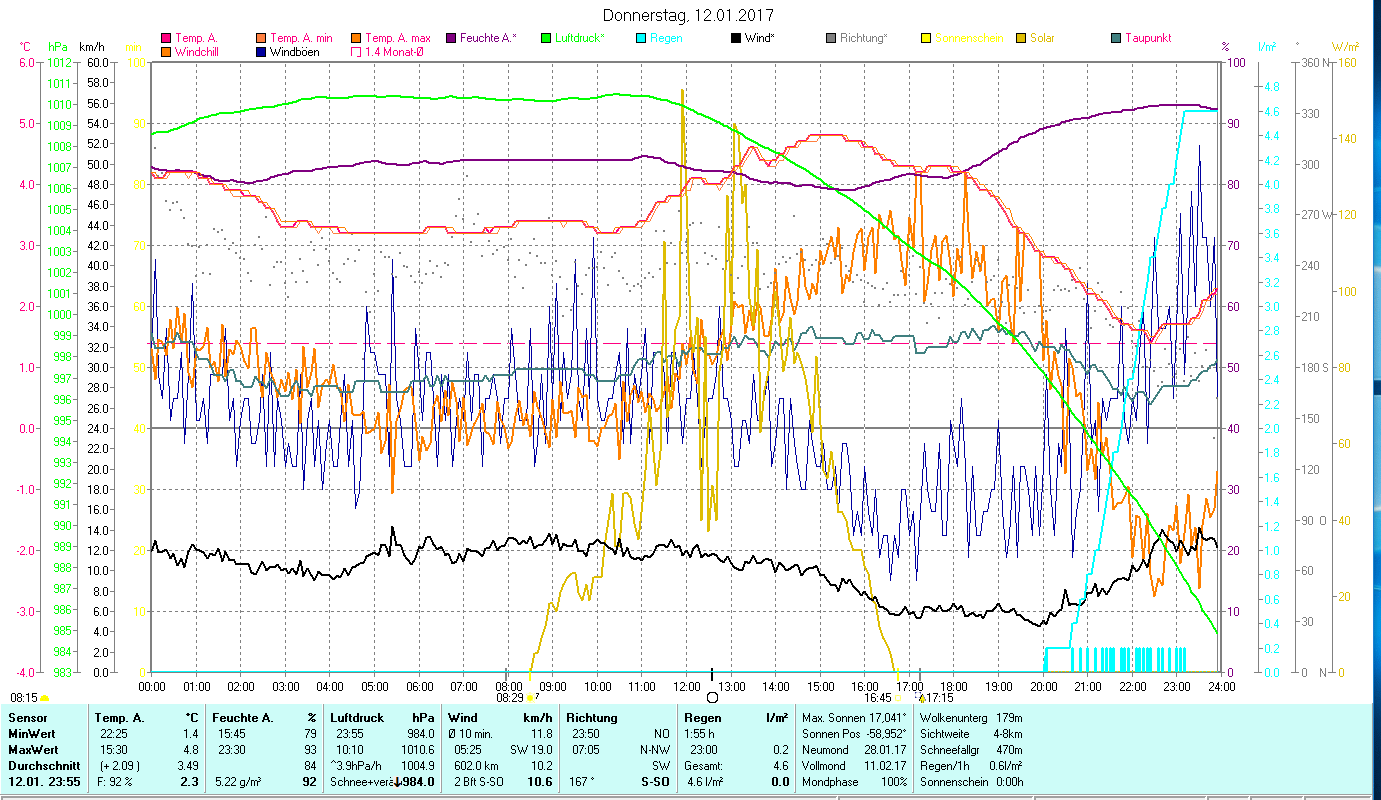Click the Regen column header in the table

click(x=702, y=718)
